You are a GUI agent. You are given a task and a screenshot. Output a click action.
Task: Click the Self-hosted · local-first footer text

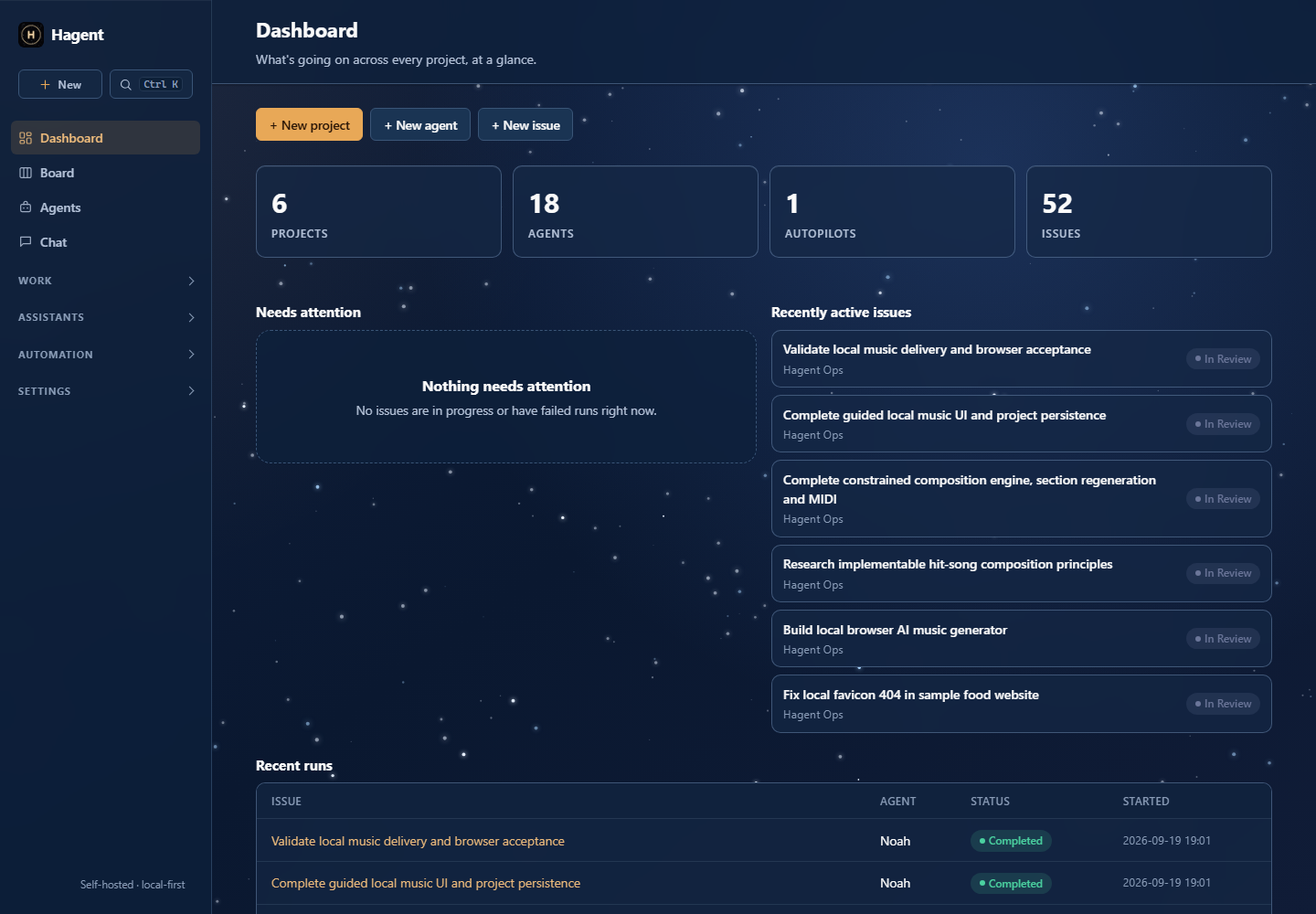[x=133, y=885]
